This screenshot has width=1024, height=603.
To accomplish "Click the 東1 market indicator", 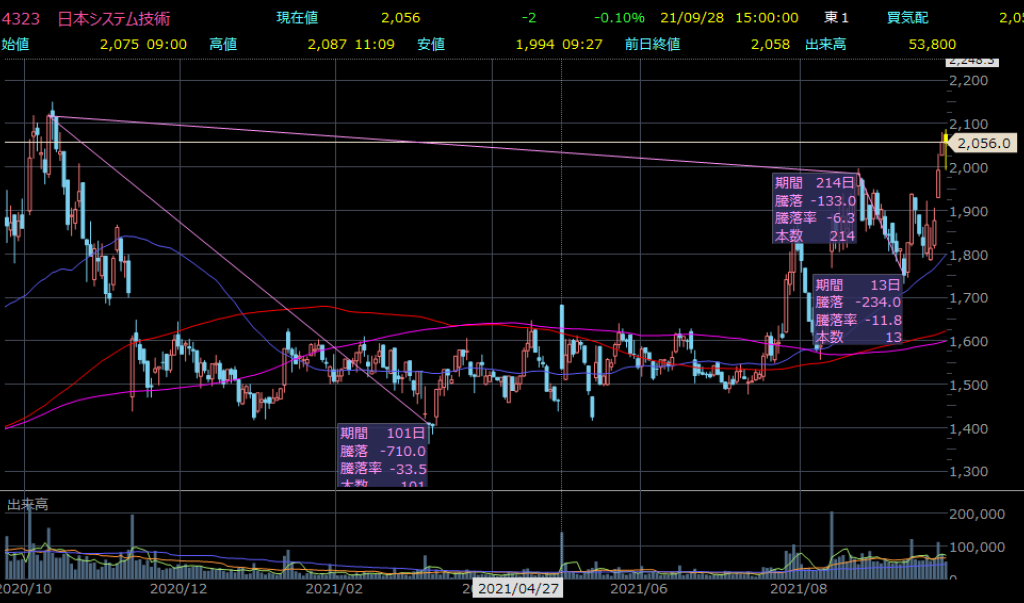I will 836,18.
